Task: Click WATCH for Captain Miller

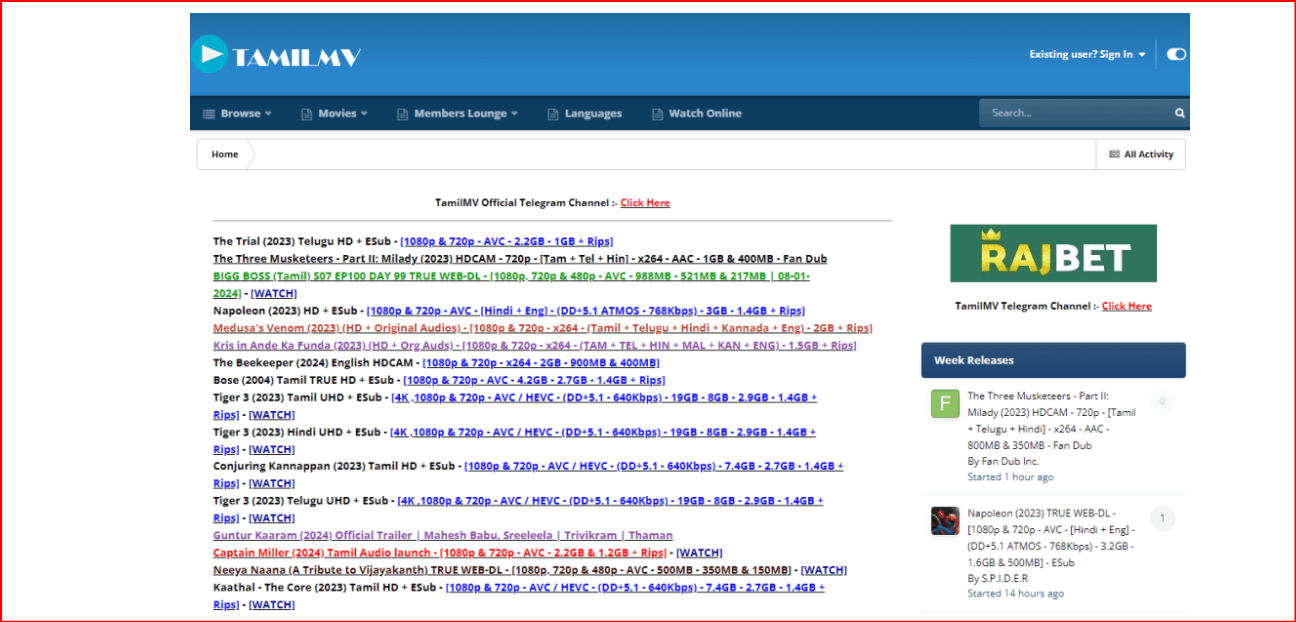Action: (700, 552)
